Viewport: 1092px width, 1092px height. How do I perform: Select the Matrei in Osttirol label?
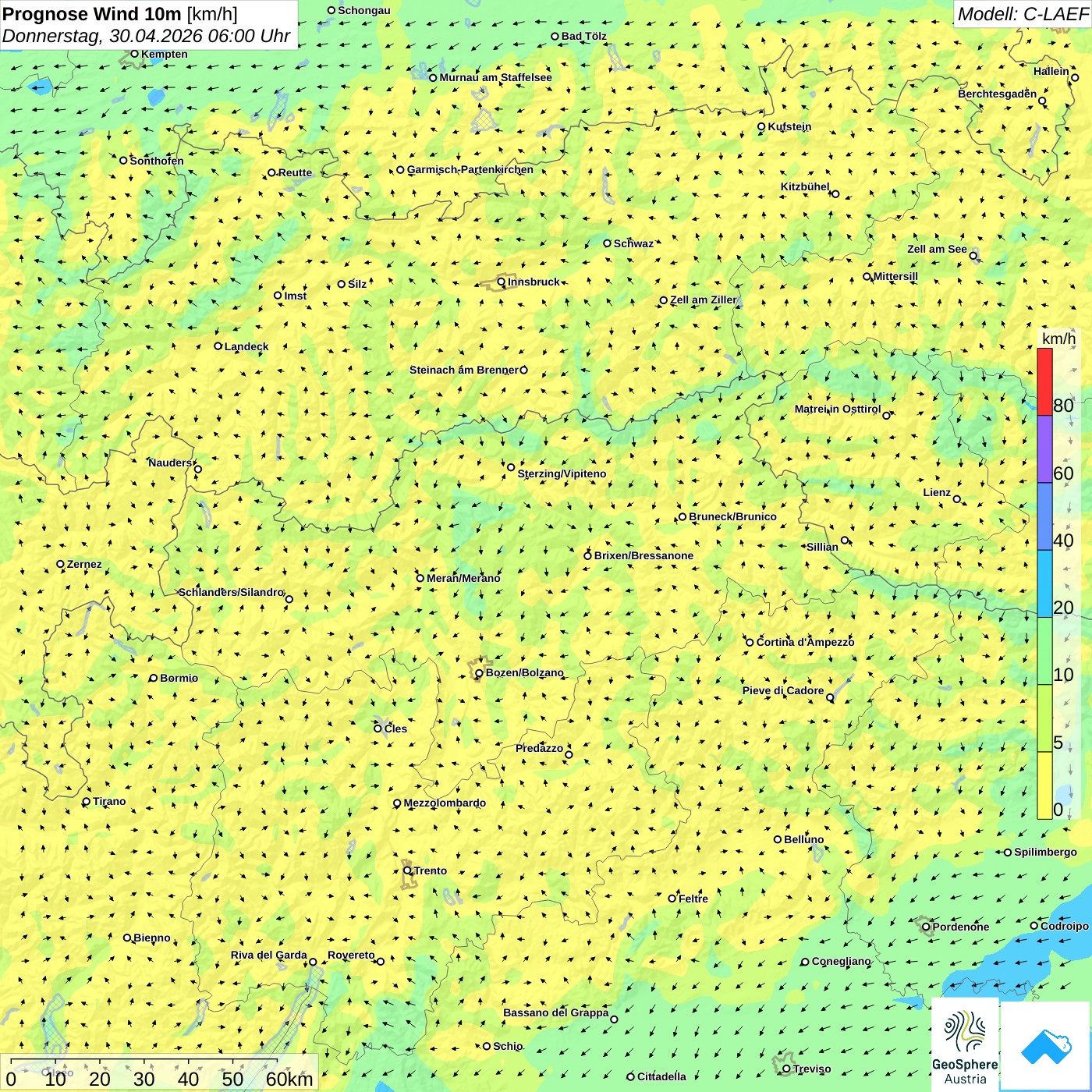pyautogui.click(x=837, y=409)
